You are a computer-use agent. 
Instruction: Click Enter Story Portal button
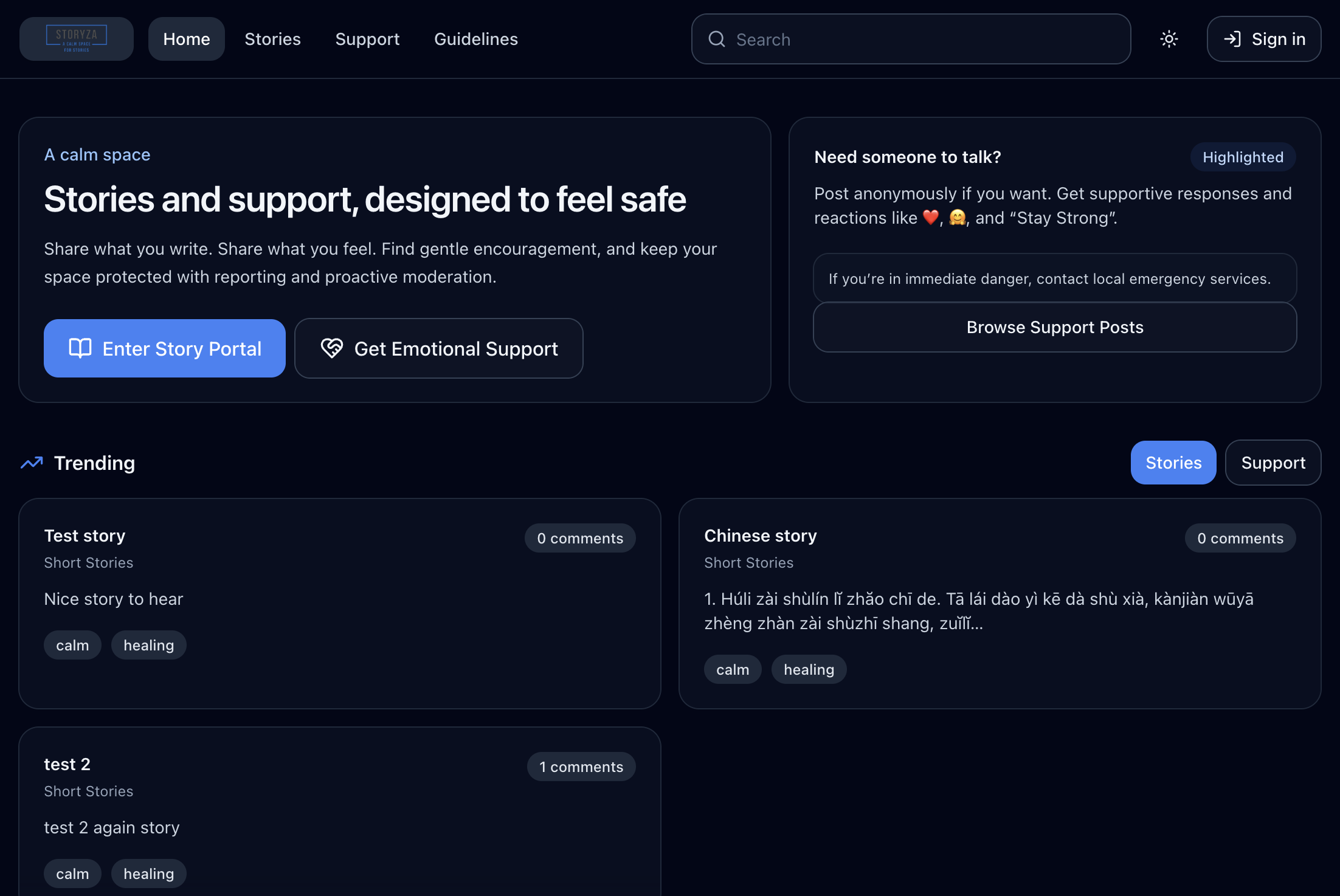pos(165,348)
